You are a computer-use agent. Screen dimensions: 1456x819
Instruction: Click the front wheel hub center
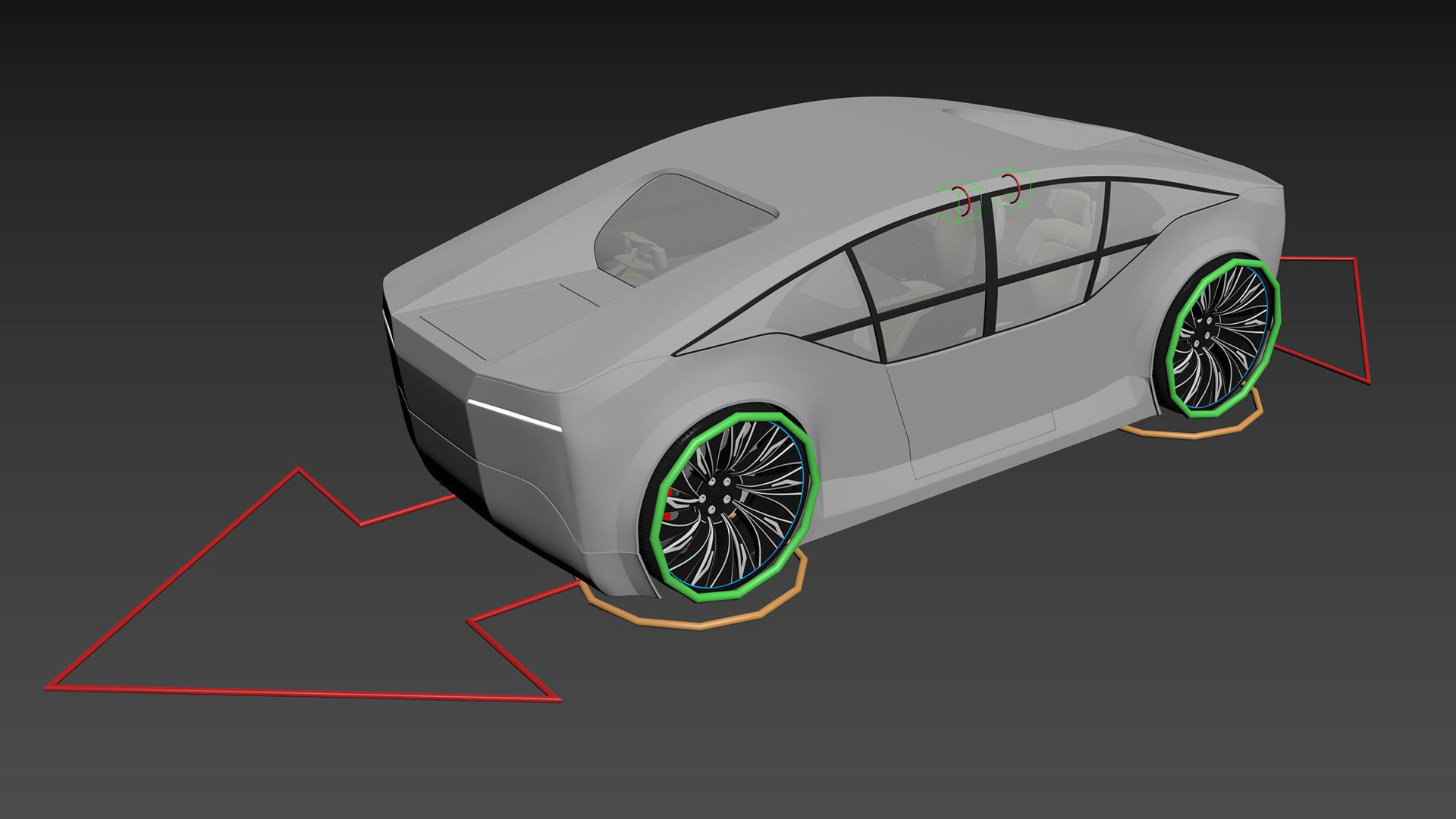click(x=1203, y=333)
